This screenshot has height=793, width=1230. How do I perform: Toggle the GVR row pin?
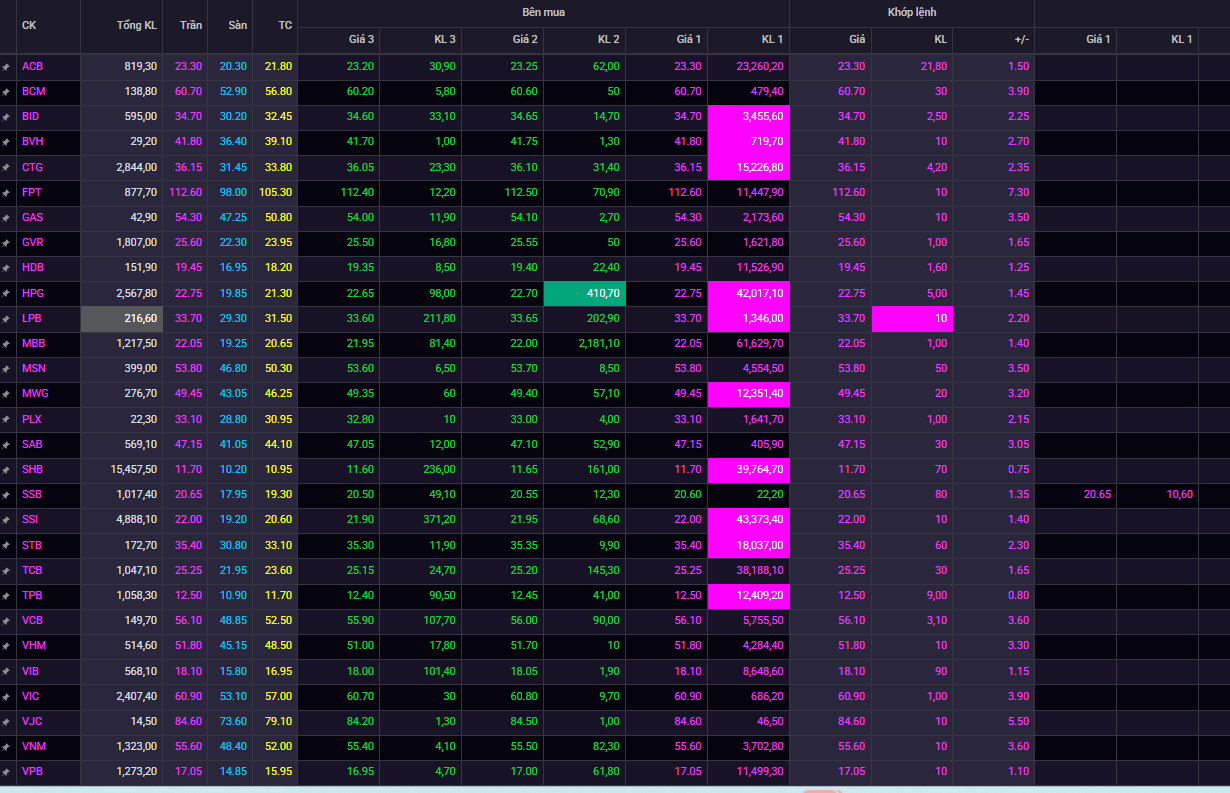pyautogui.click(x=6, y=243)
